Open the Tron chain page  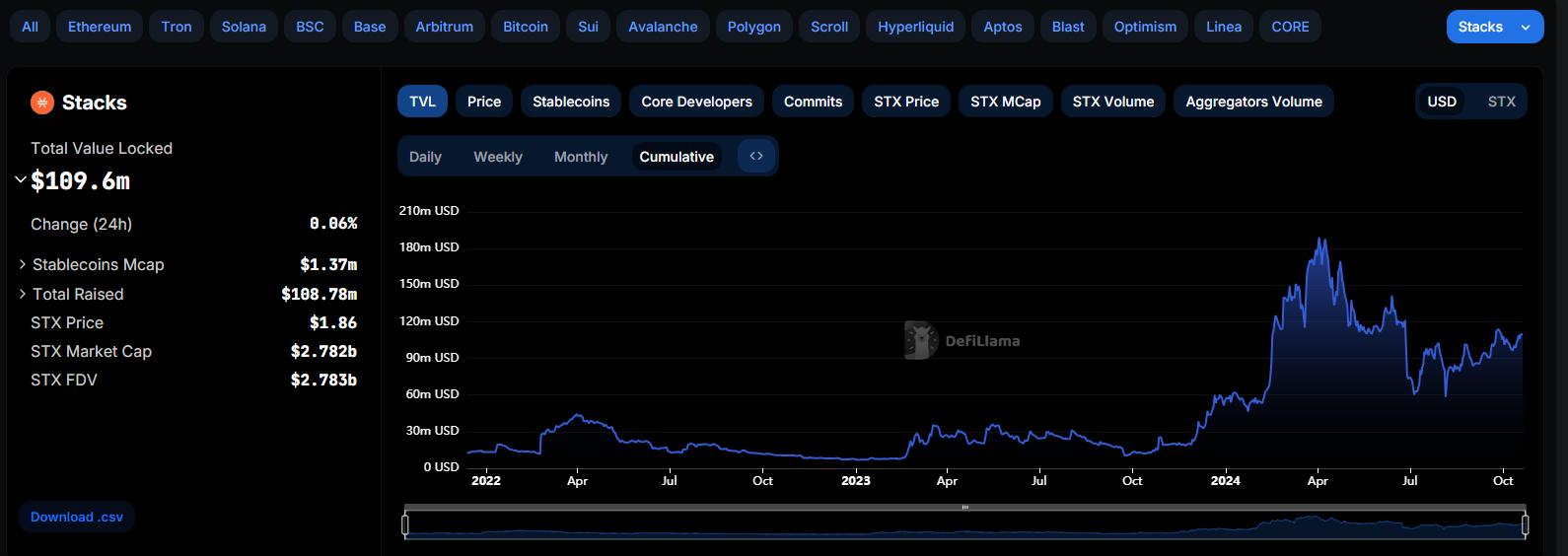coord(177,27)
